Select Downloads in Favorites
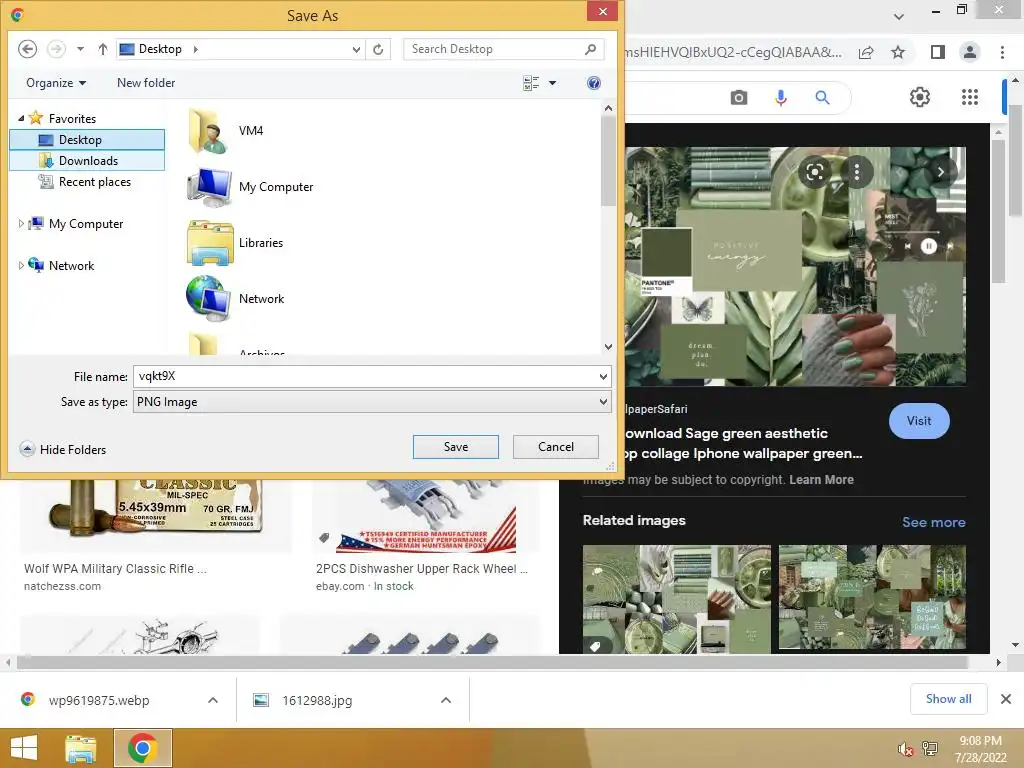 coord(87,161)
